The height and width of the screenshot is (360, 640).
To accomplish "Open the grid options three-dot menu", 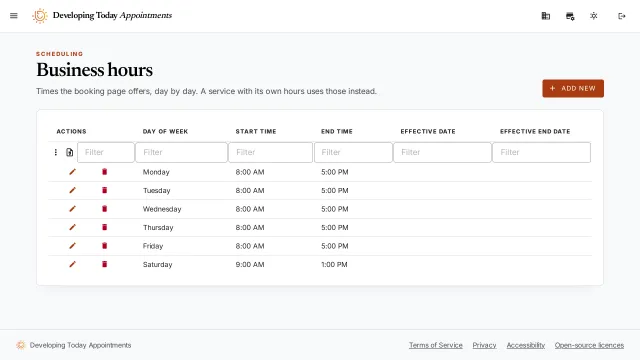I will point(56,152).
